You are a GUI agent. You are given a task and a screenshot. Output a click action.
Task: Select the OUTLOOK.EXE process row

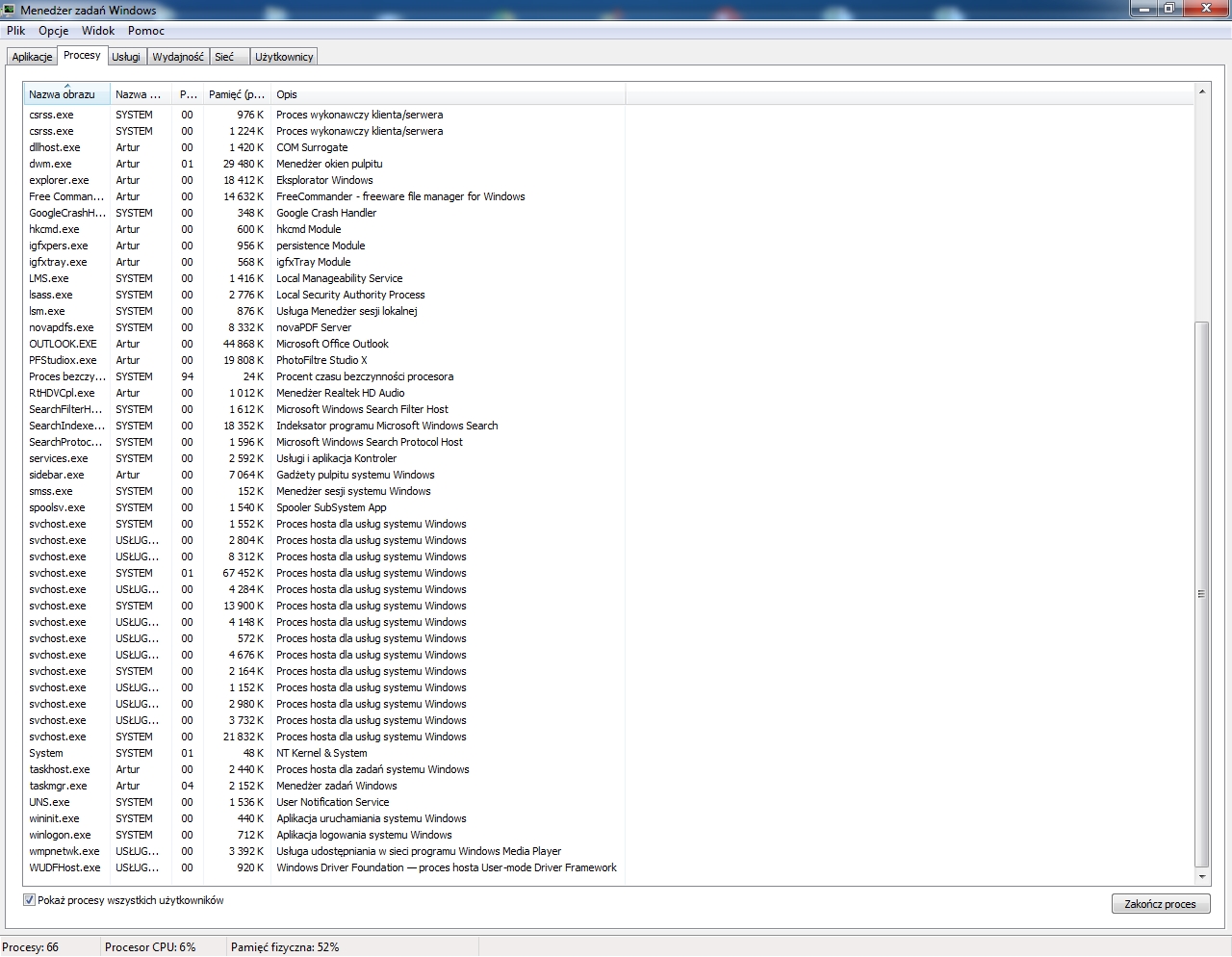pos(324,344)
